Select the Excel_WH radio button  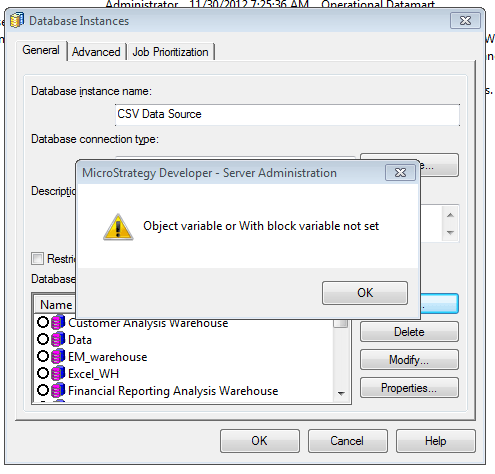(43, 373)
